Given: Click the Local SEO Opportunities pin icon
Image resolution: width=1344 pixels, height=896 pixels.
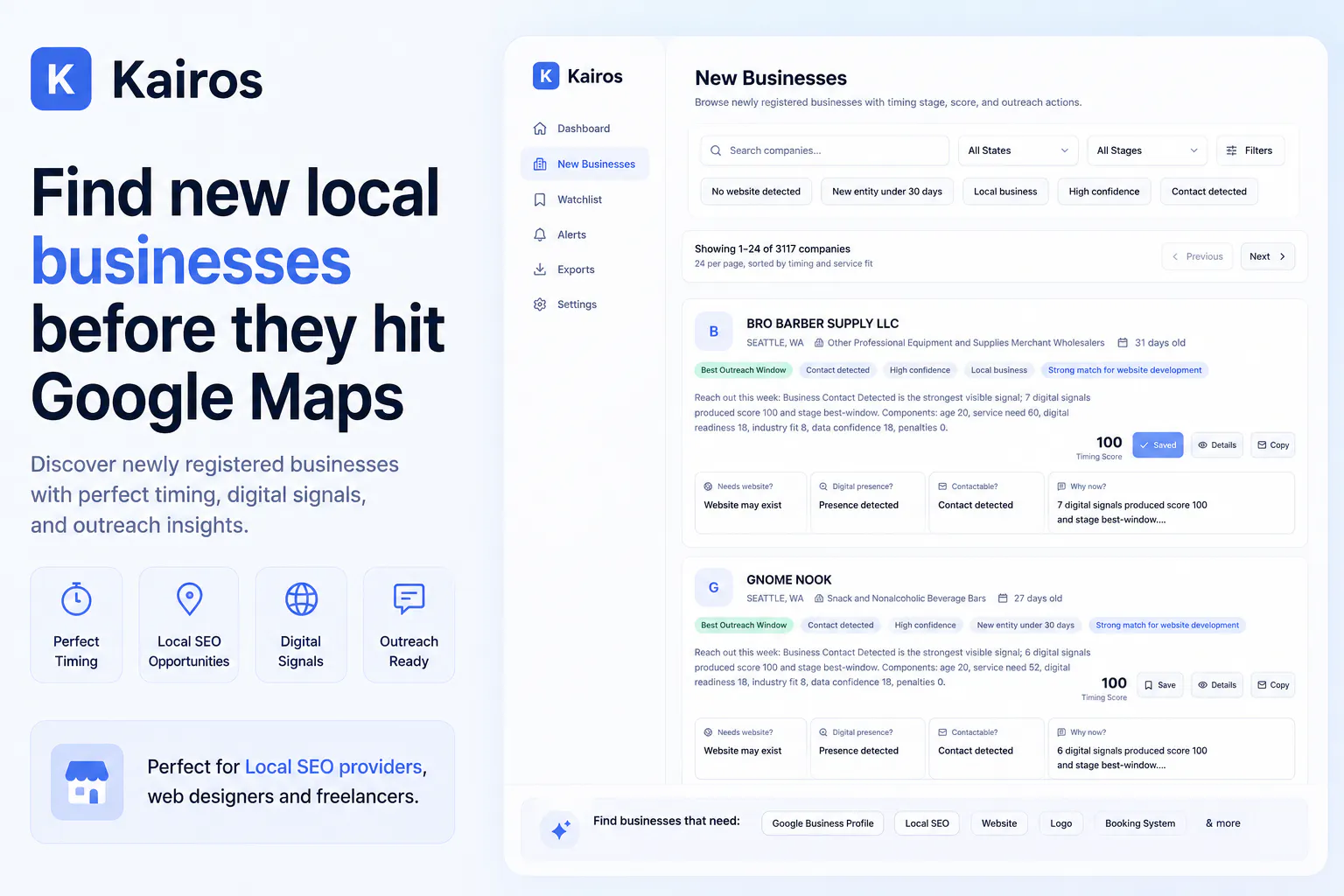Looking at the screenshot, I should point(189,599).
